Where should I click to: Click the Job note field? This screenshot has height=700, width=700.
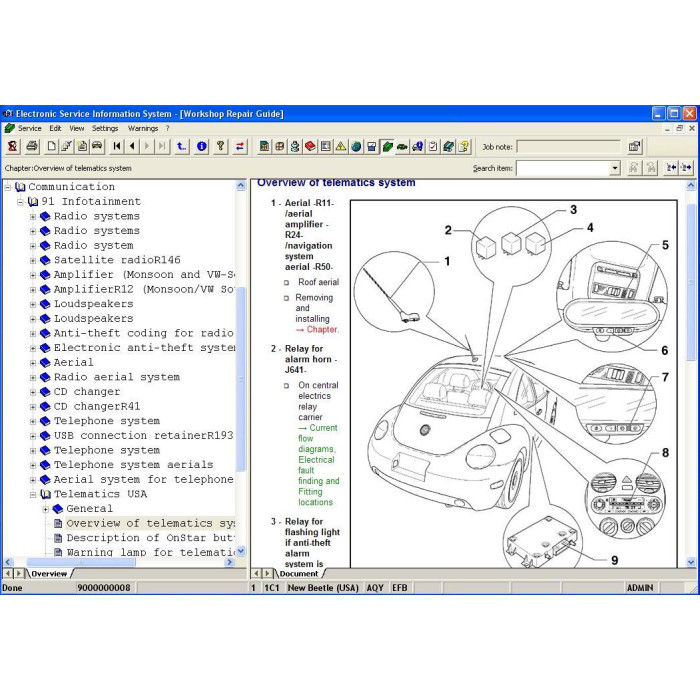coord(569,146)
